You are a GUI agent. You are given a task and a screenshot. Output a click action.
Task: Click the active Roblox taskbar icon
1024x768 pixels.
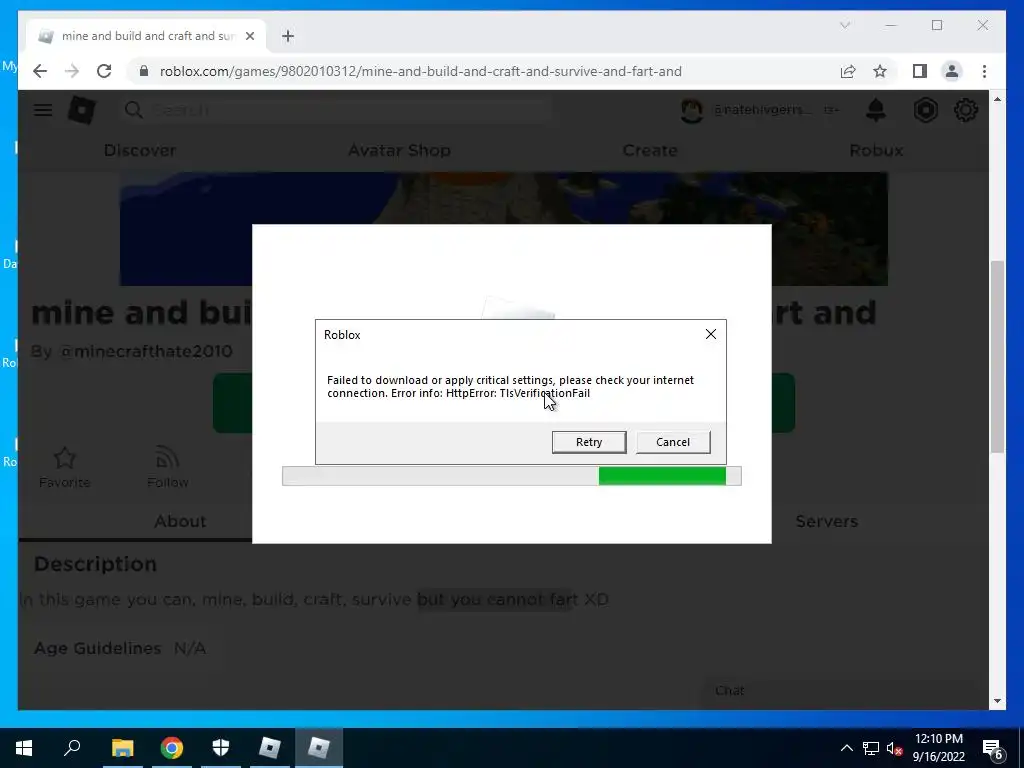pos(319,748)
